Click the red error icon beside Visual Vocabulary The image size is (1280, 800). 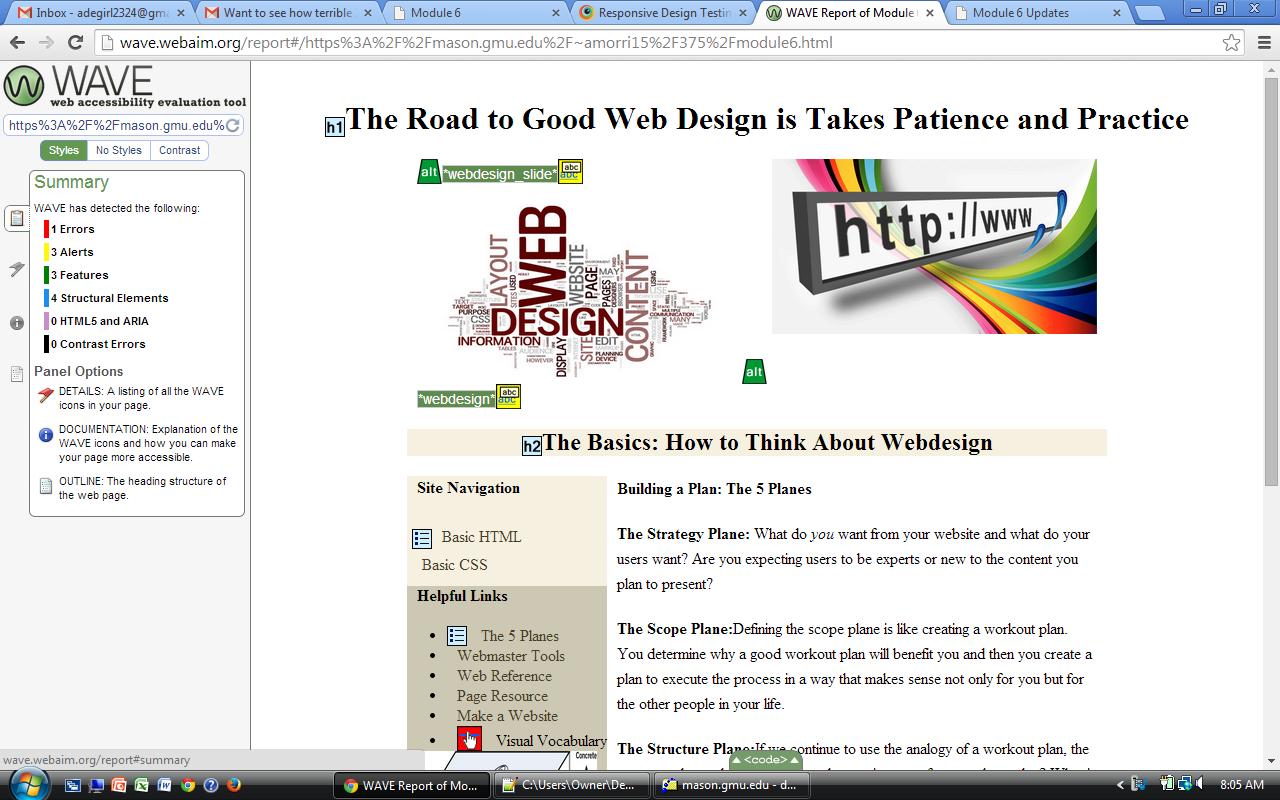click(469, 739)
